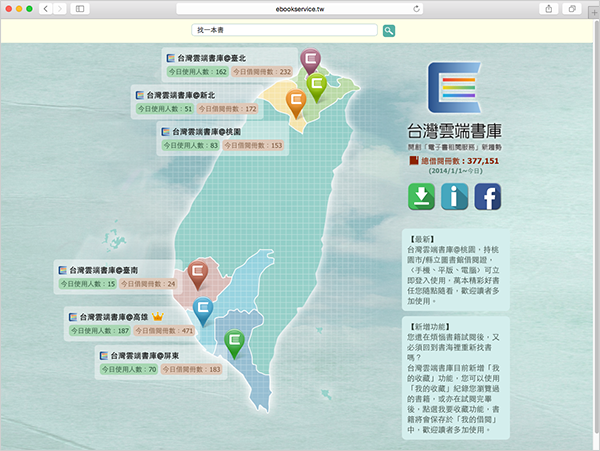Image resolution: width=600 pixels, height=451 pixels.
Task: Click the green Pingtung map pin
Action: point(234,344)
